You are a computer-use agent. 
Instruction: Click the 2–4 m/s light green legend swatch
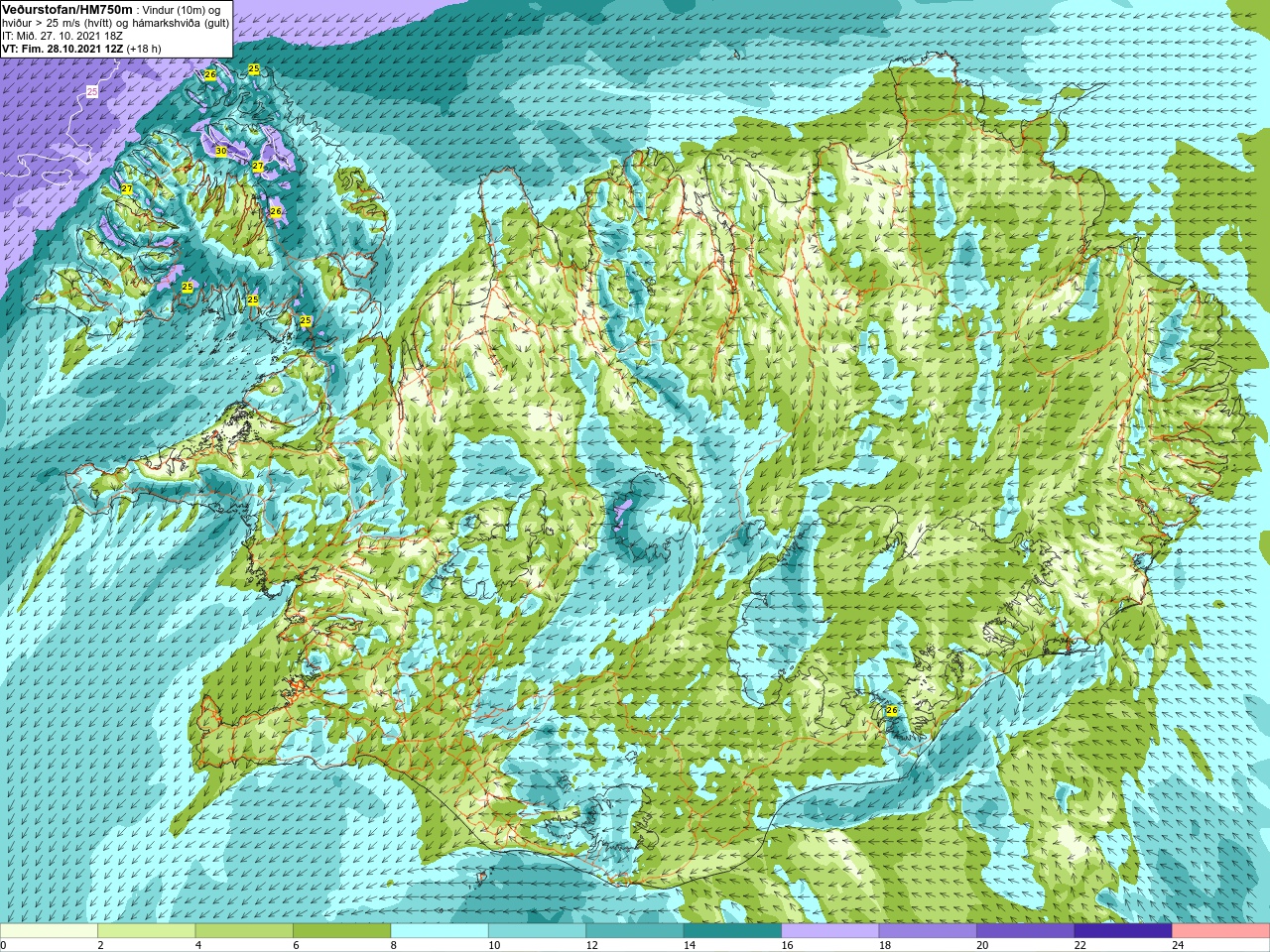pos(146,931)
